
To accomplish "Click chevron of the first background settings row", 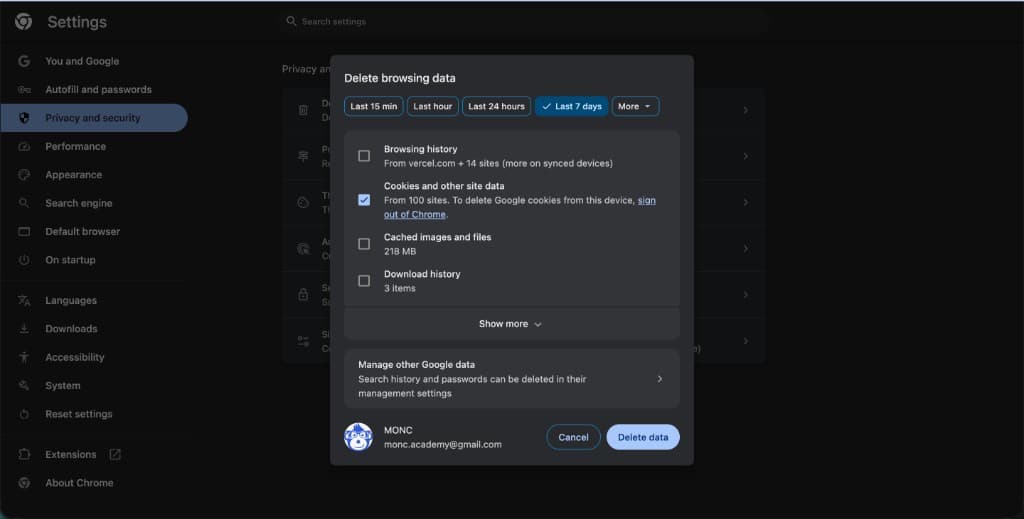I will [745, 110].
